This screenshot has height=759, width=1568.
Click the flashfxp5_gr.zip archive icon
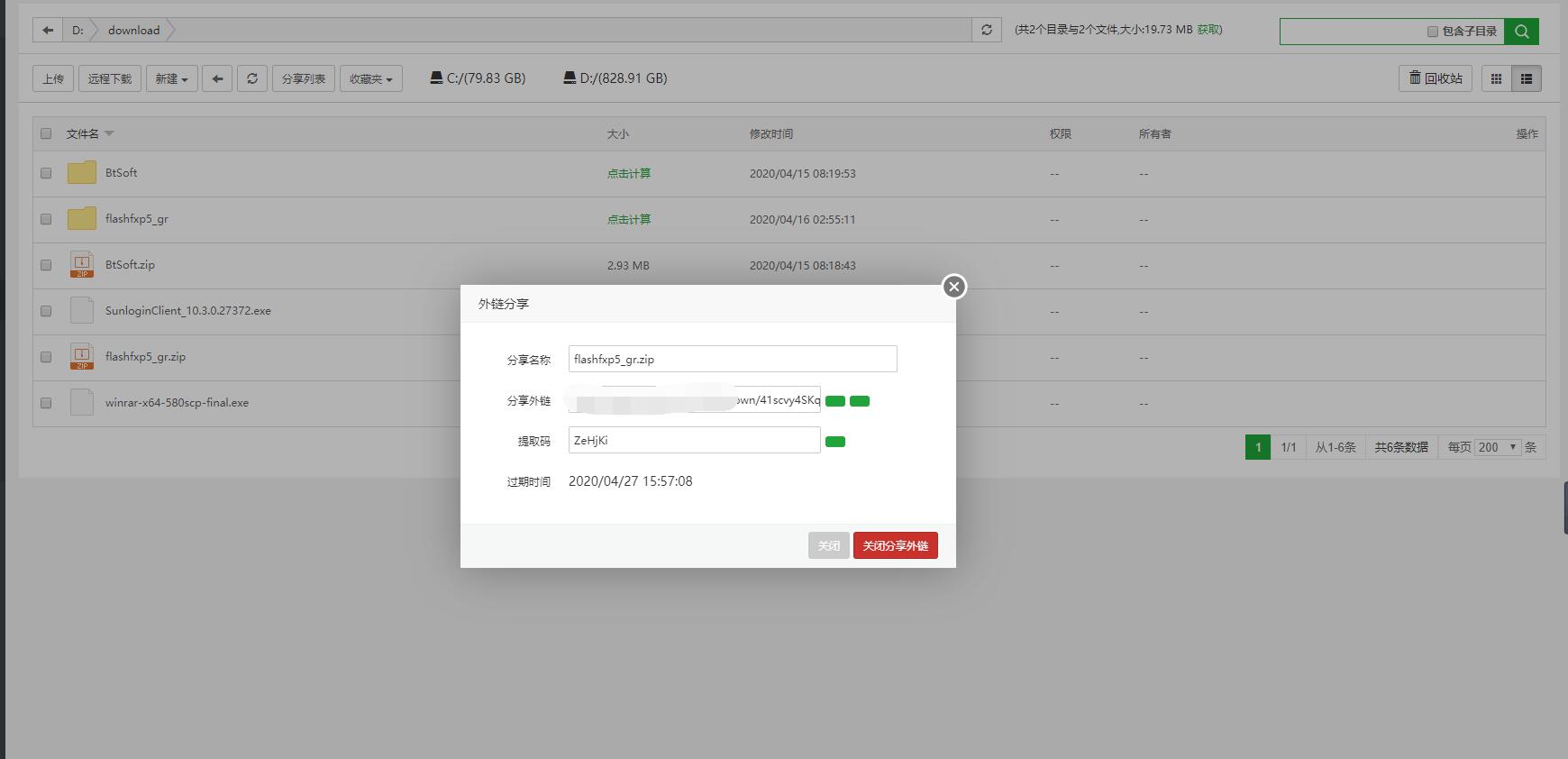(82, 357)
